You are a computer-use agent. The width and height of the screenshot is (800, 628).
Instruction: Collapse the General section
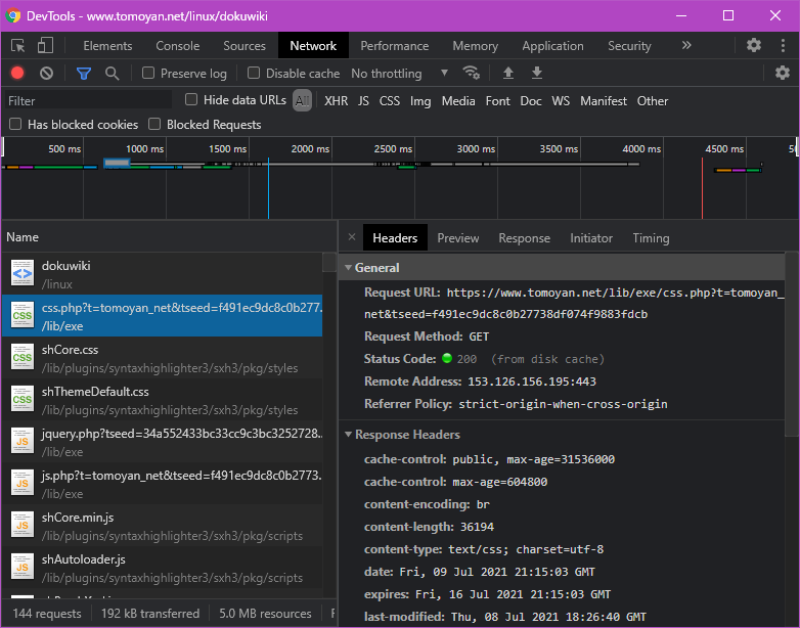point(348,268)
